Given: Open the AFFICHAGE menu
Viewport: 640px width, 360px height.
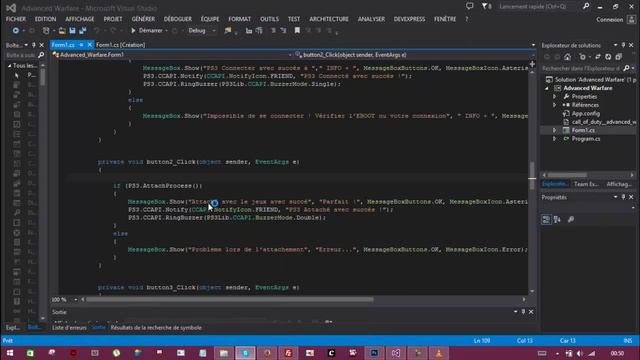Looking at the screenshot, I should pyautogui.click(x=80, y=19).
